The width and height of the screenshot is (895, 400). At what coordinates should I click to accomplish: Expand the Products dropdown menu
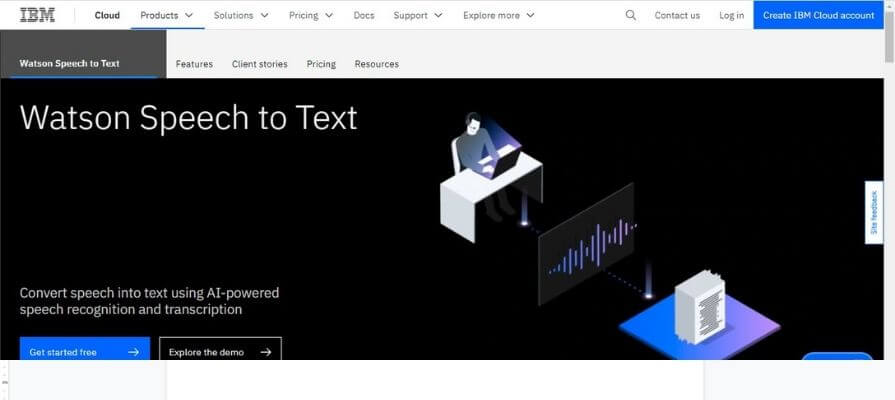166,15
